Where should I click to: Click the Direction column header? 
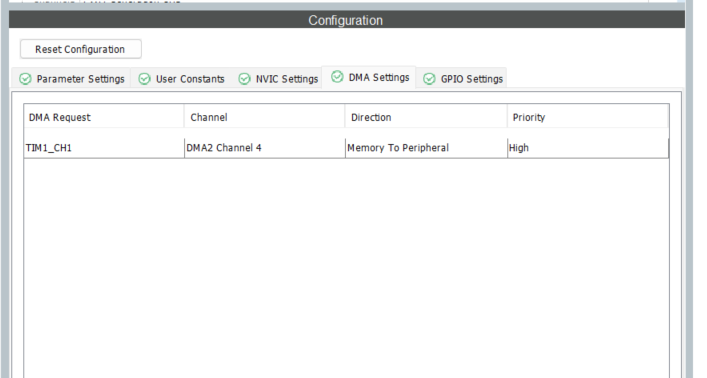pyautogui.click(x=426, y=117)
